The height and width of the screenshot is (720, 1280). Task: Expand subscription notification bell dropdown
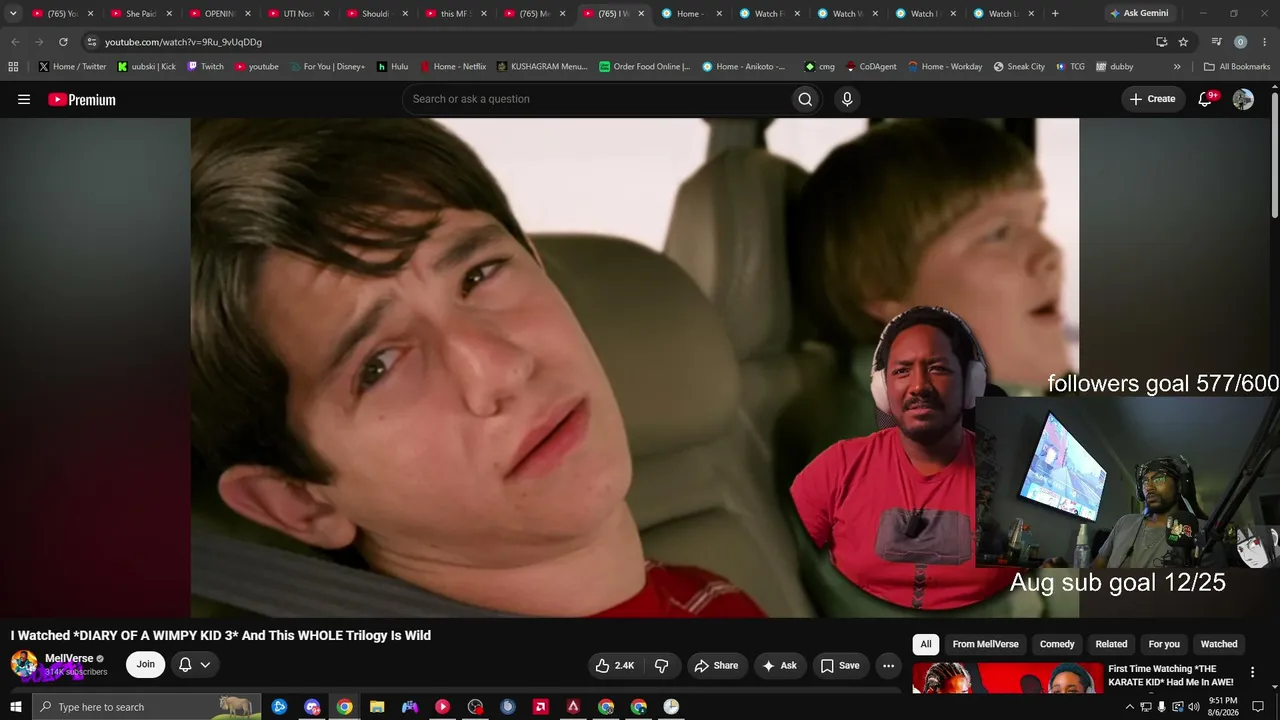(x=195, y=665)
